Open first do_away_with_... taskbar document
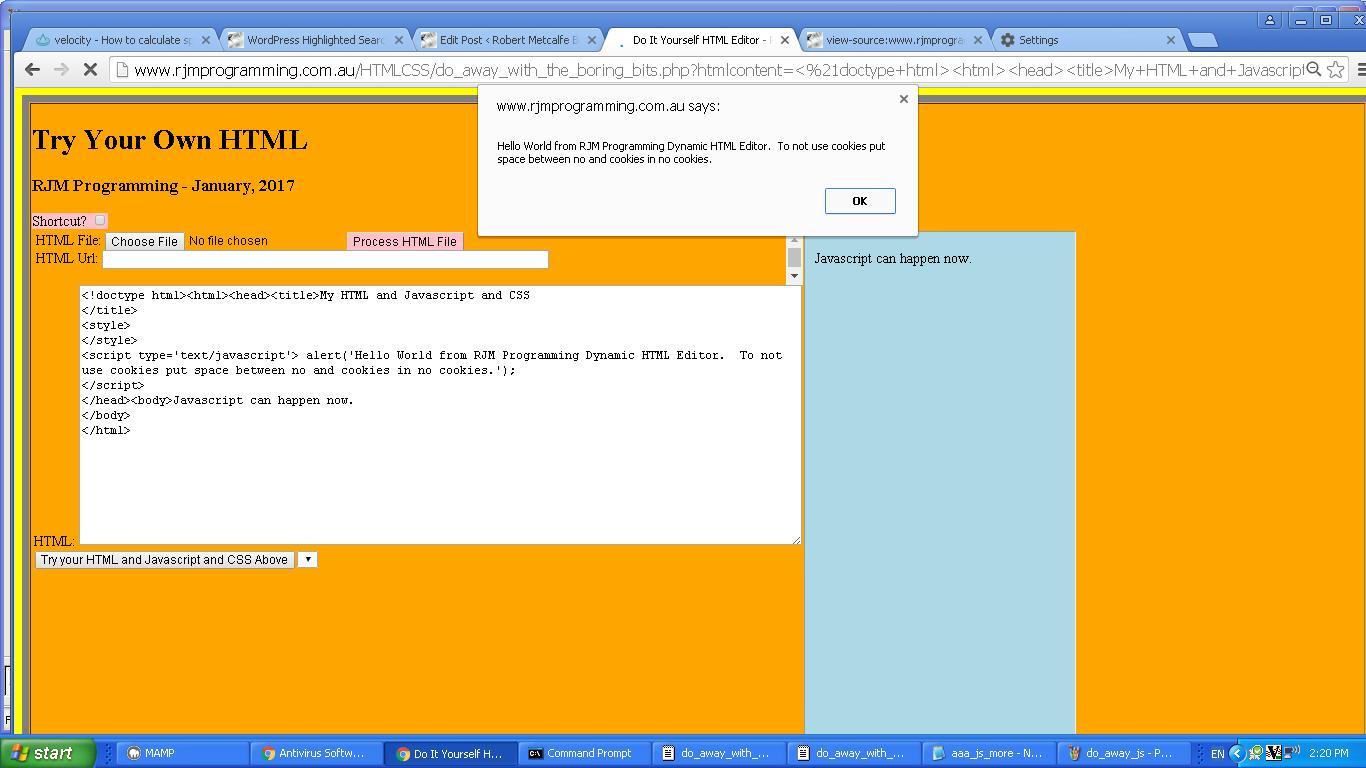This screenshot has width=1366, height=768. tap(719, 753)
